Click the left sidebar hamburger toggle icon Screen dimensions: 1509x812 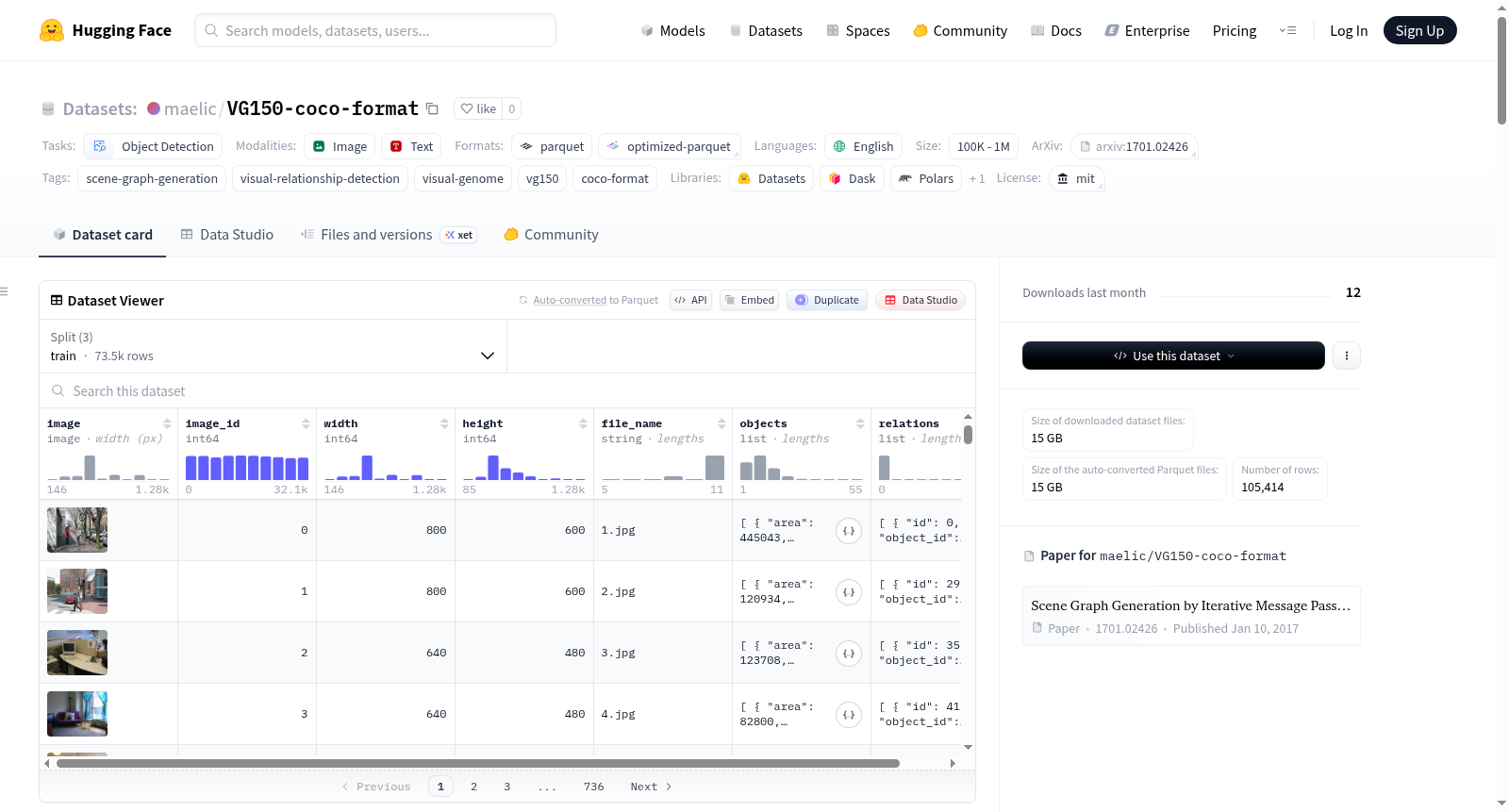pyautogui.click(x=4, y=291)
